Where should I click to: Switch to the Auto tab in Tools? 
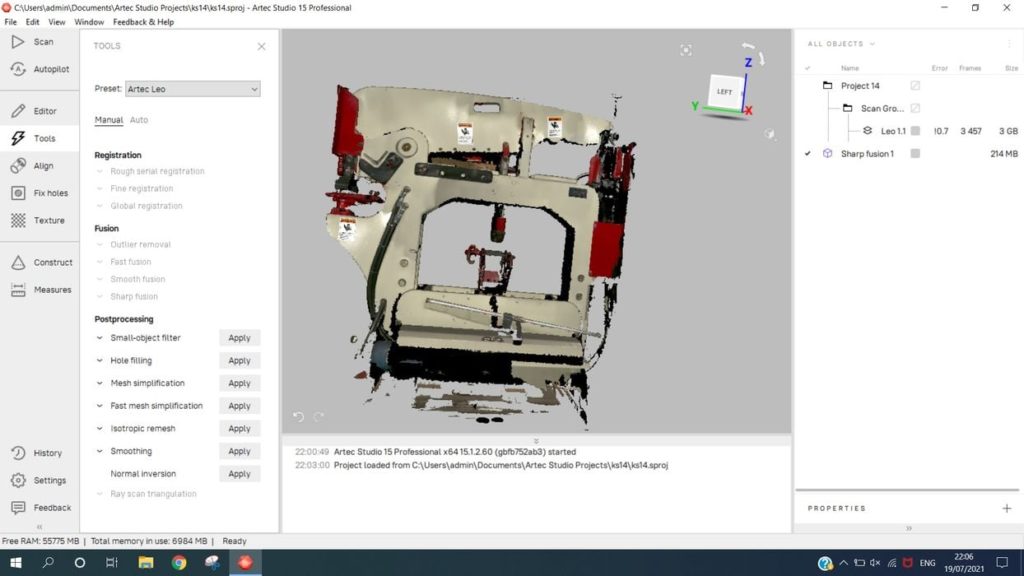[x=139, y=120]
